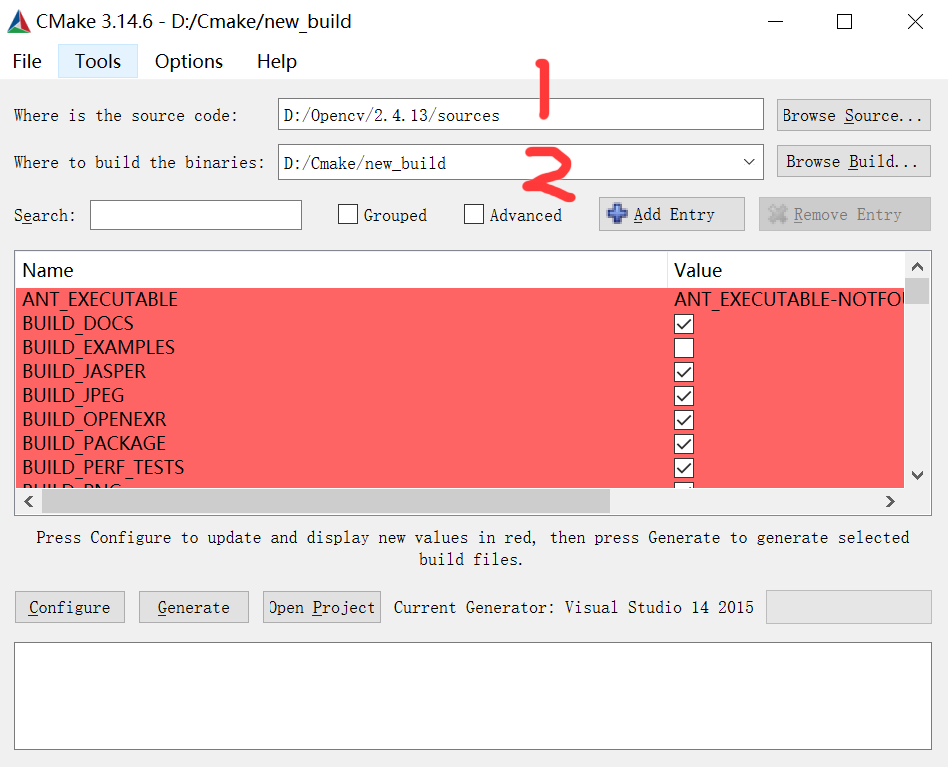Click ANT_EXECUTABLE-NOTFOUND value cell

(788, 299)
